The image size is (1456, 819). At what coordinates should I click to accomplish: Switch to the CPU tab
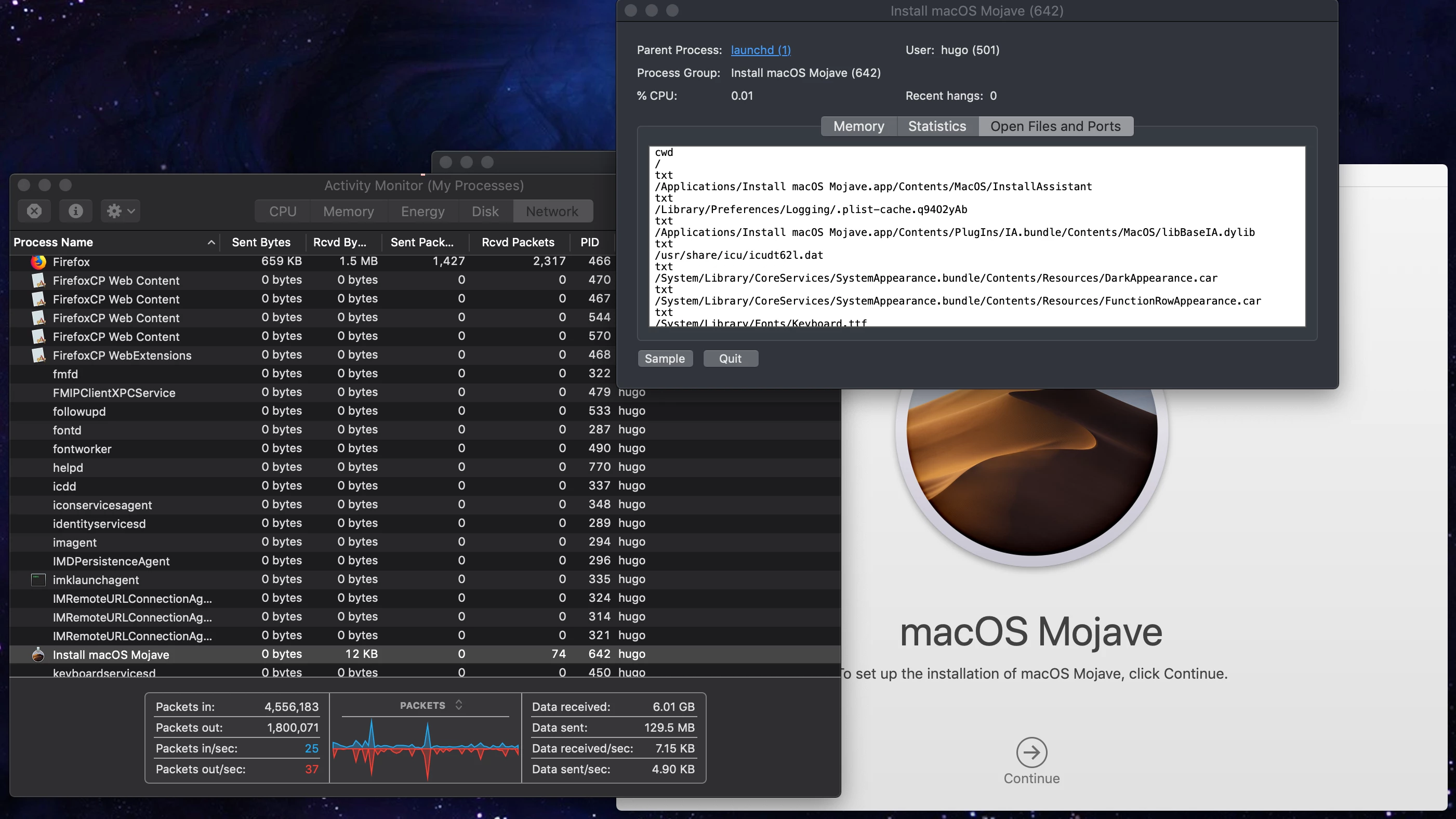point(283,212)
